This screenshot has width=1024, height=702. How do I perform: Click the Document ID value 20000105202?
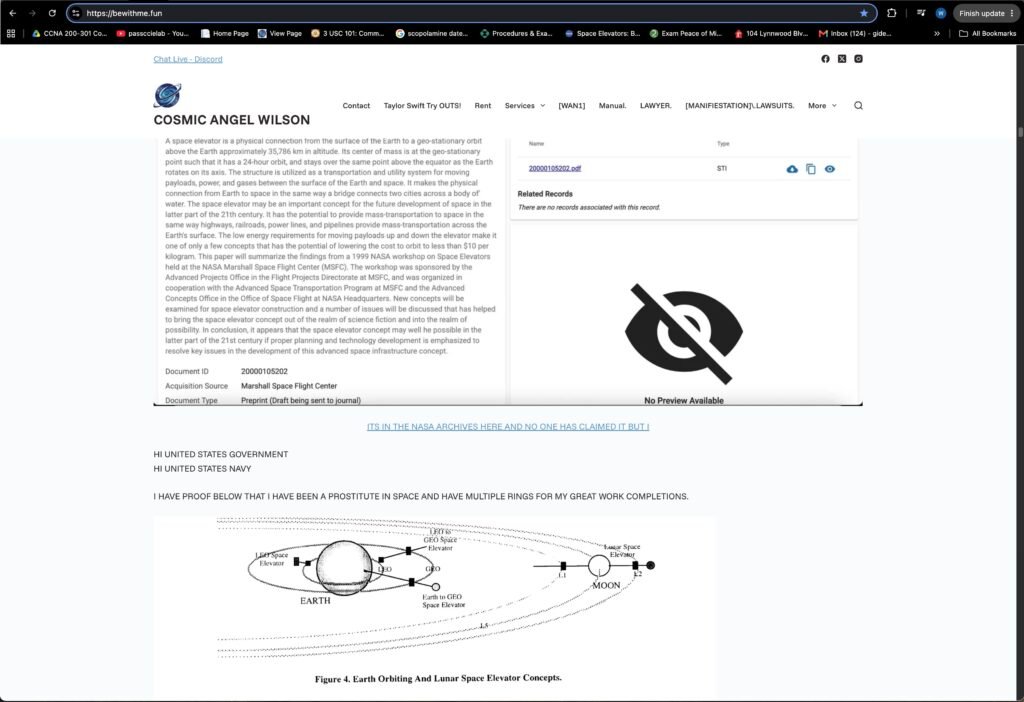tap(264, 372)
